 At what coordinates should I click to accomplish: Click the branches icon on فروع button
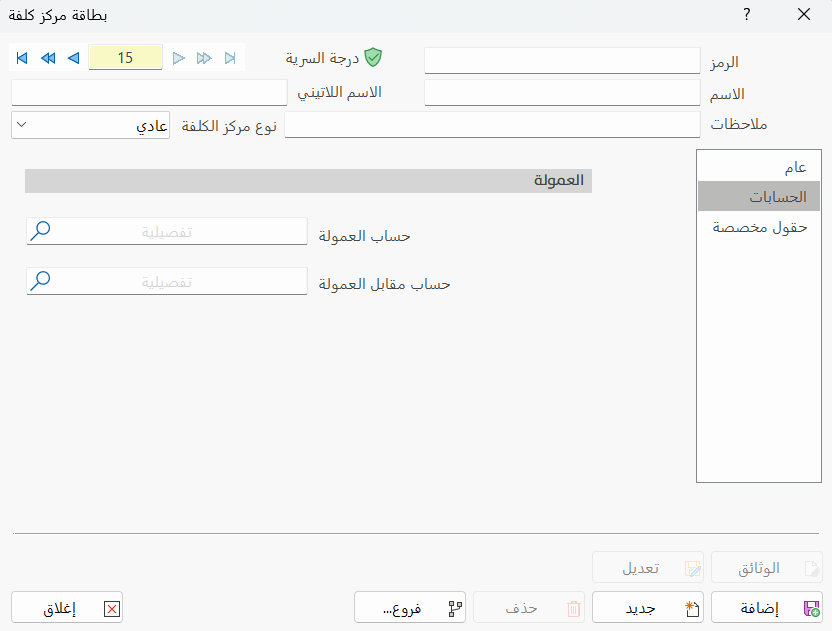pos(455,607)
